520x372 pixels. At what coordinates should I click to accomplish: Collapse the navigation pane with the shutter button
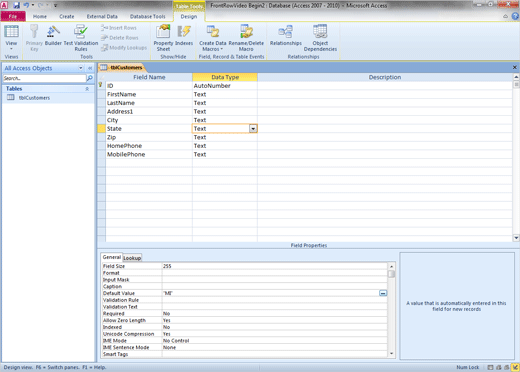click(90, 68)
